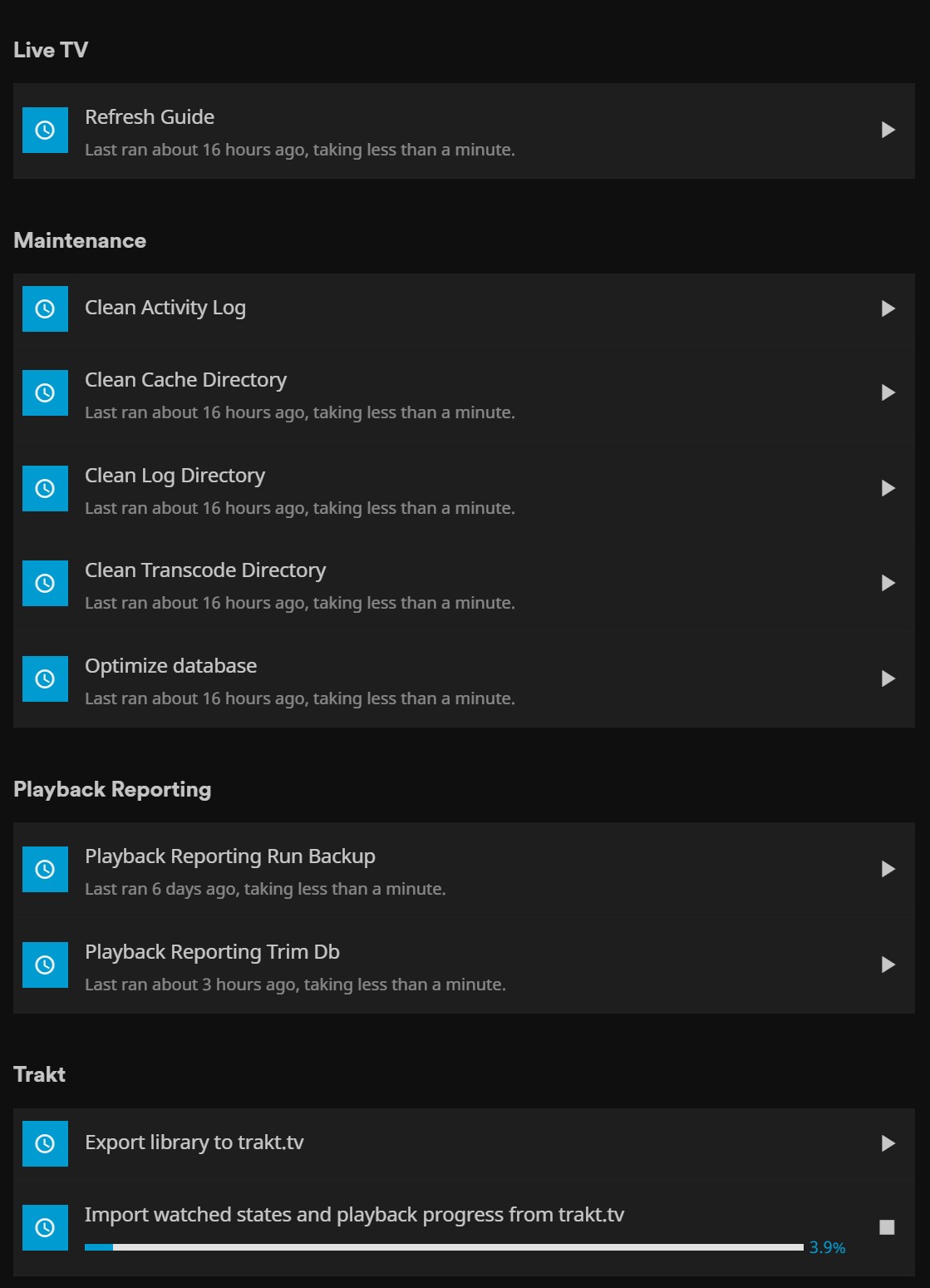Run Clean Cache Directory now
Viewport: 930px width, 1288px height.
(888, 392)
